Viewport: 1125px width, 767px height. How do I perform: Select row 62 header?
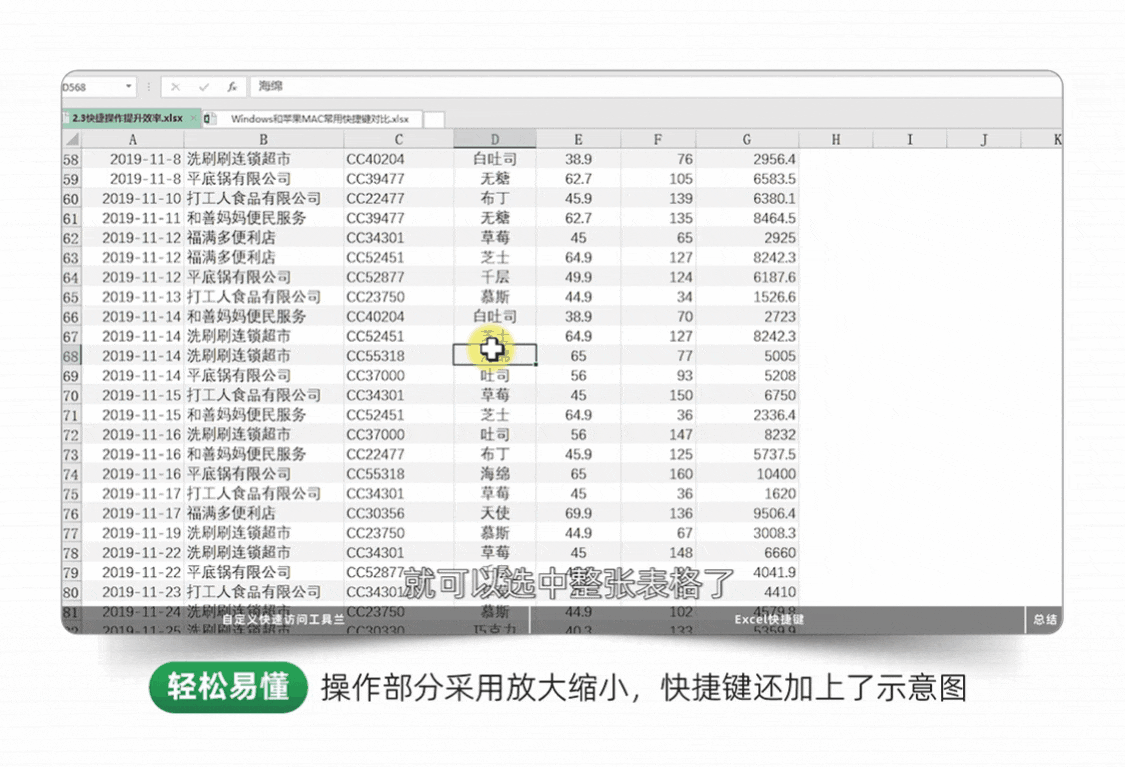(x=71, y=238)
